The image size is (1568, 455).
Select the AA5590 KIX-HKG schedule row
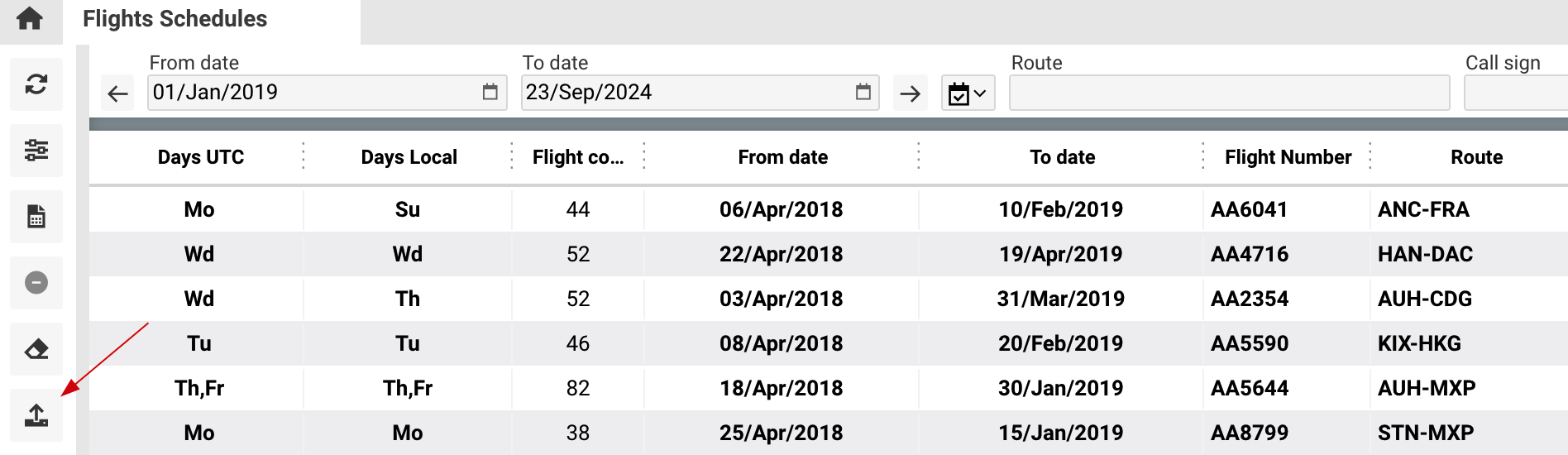pyautogui.click(x=829, y=343)
